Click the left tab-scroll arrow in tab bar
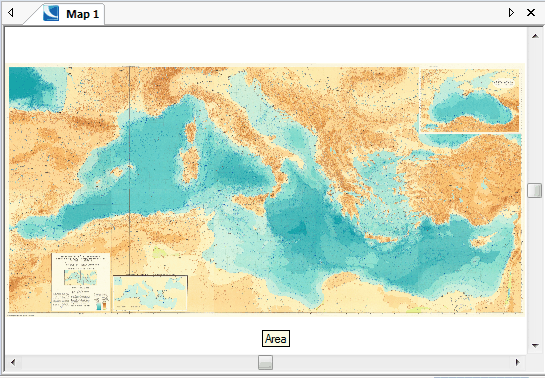 click(11, 13)
